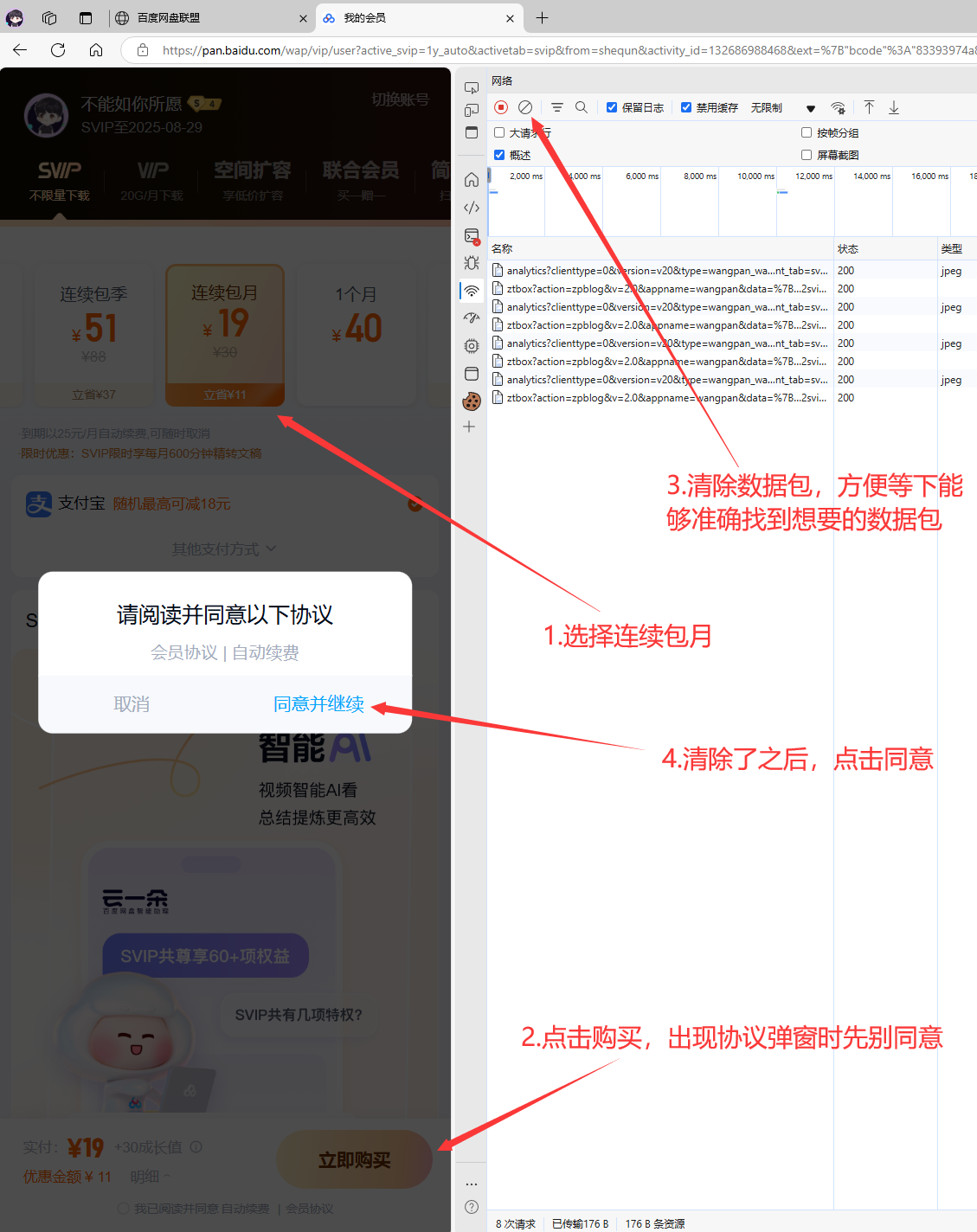Click the 12,000 ms mark on the network timeline
Image resolution: width=977 pixels, height=1232 pixels.
[813, 176]
